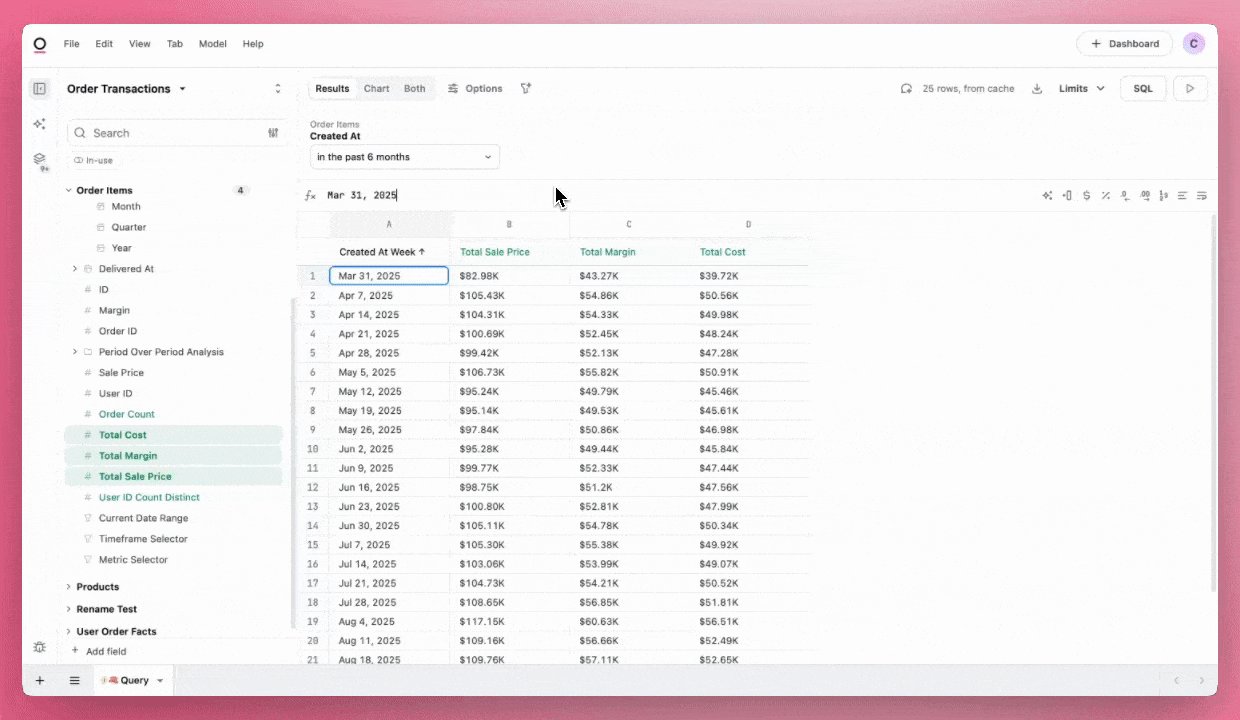The width and height of the screenshot is (1240, 720).
Task: Toggle the In-use fields filter
Action: 93,160
